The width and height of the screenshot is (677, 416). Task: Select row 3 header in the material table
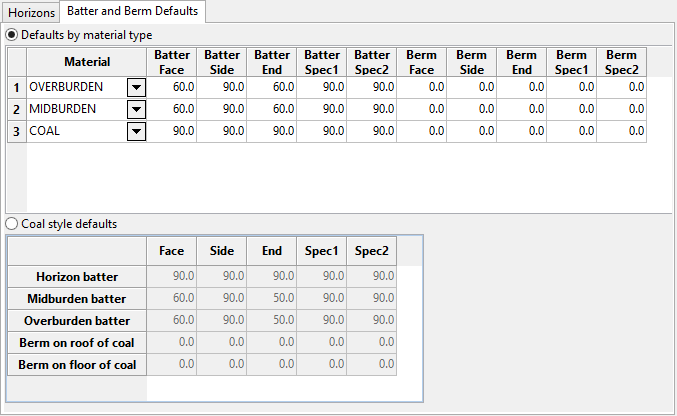tap(16, 131)
